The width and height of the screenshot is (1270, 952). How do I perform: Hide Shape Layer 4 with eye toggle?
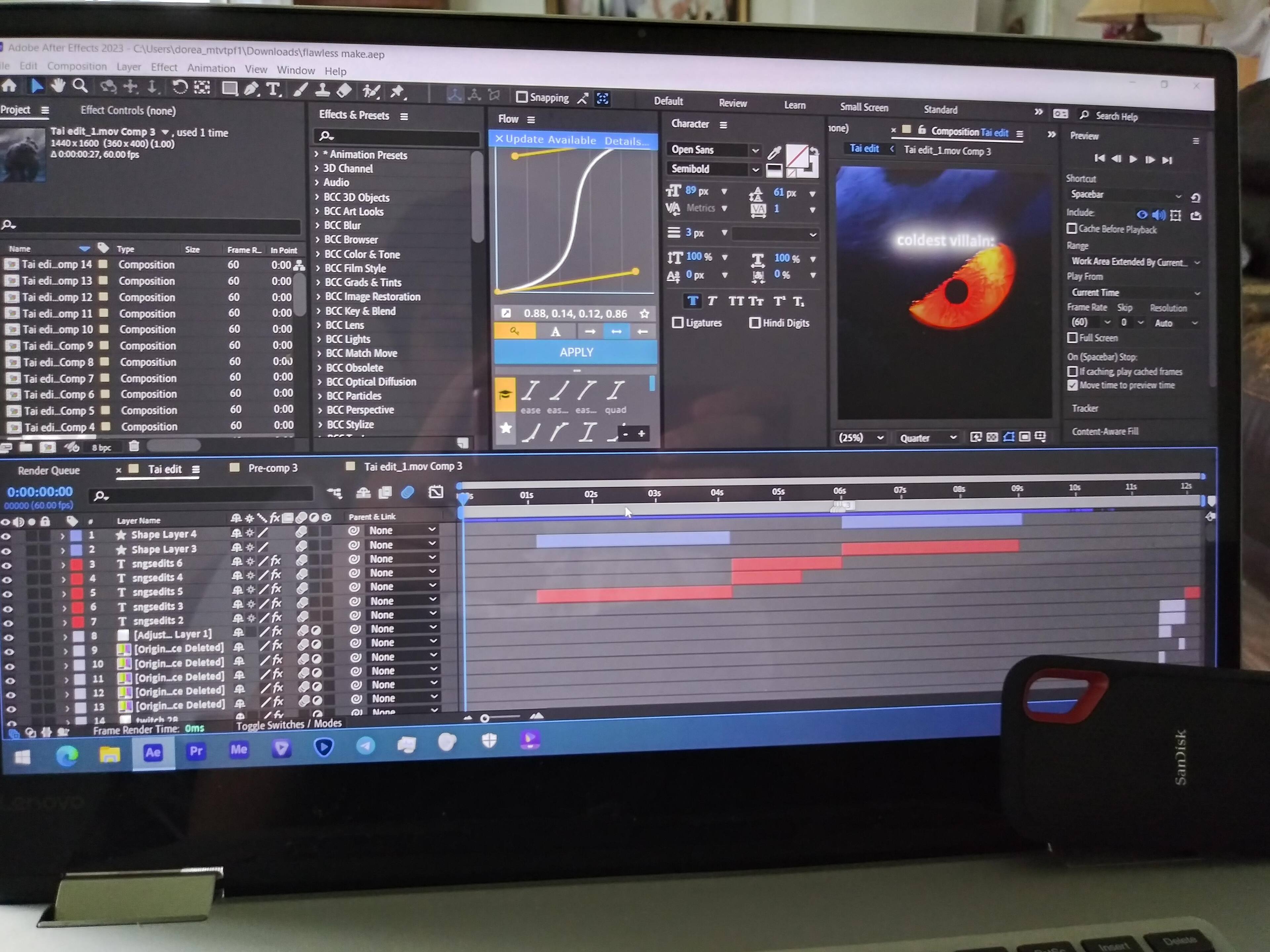coord(6,536)
